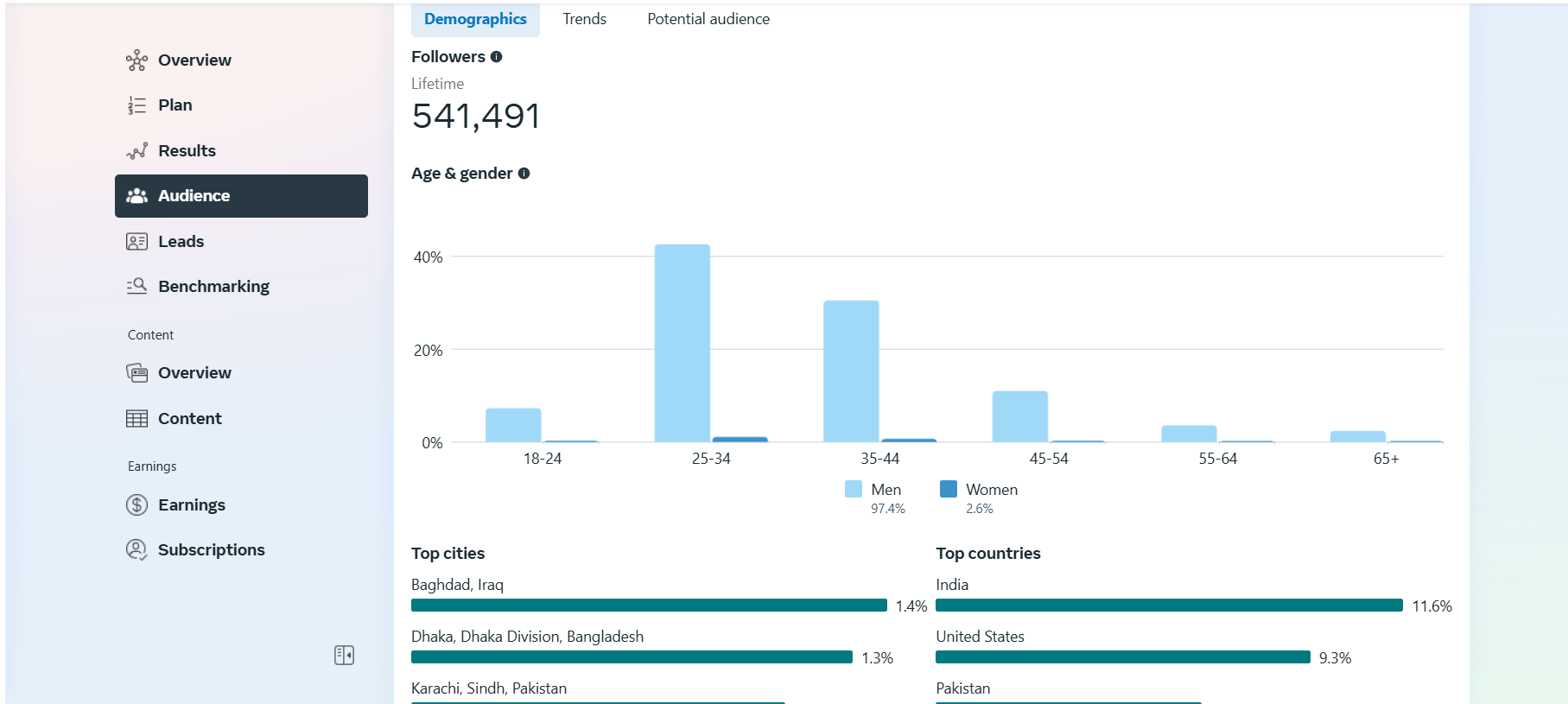Click the info icon beside Age & gender
The height and width of the screenshot is (704, 1568).
524,174
